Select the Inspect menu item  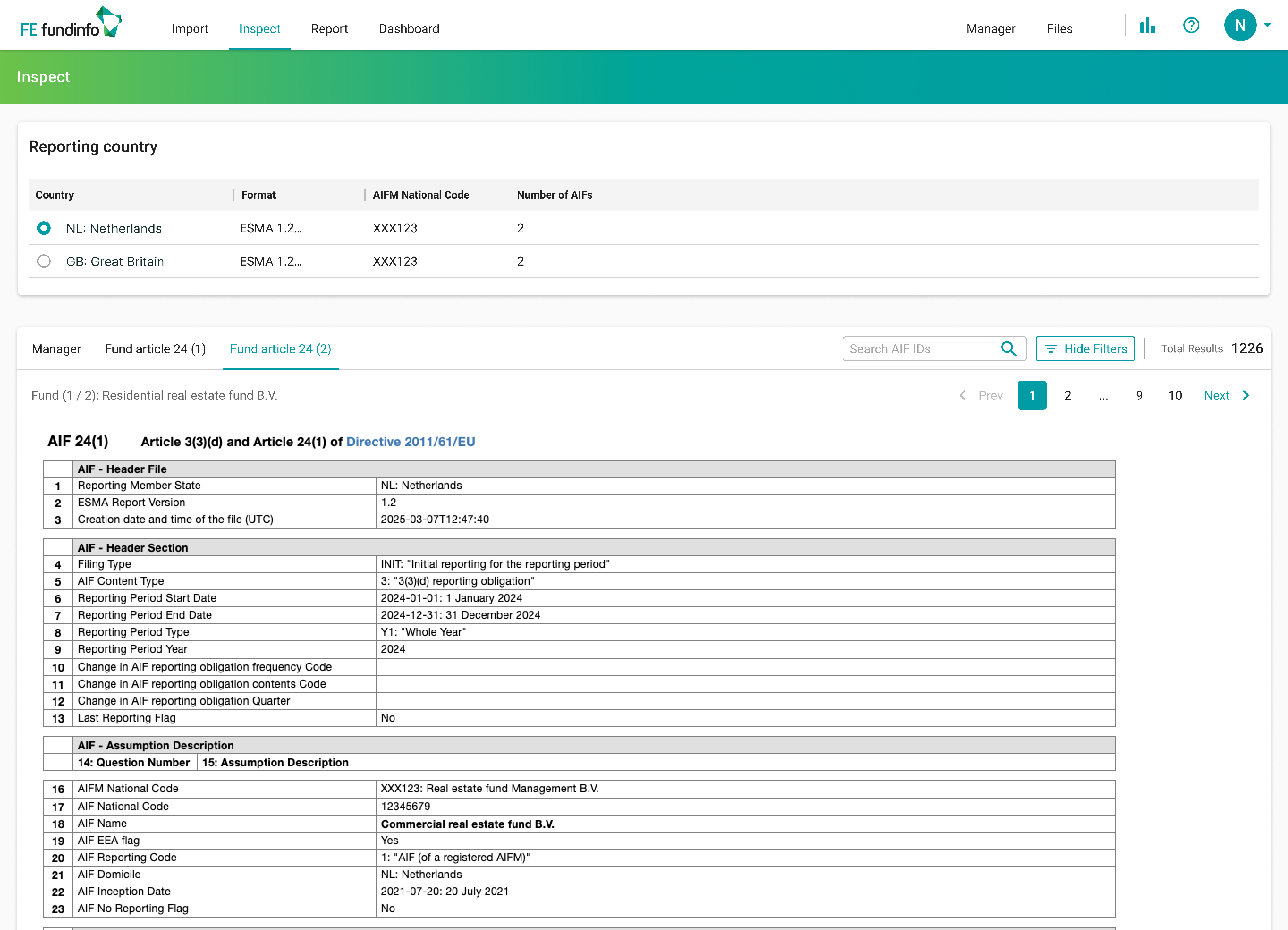[260, 29]
